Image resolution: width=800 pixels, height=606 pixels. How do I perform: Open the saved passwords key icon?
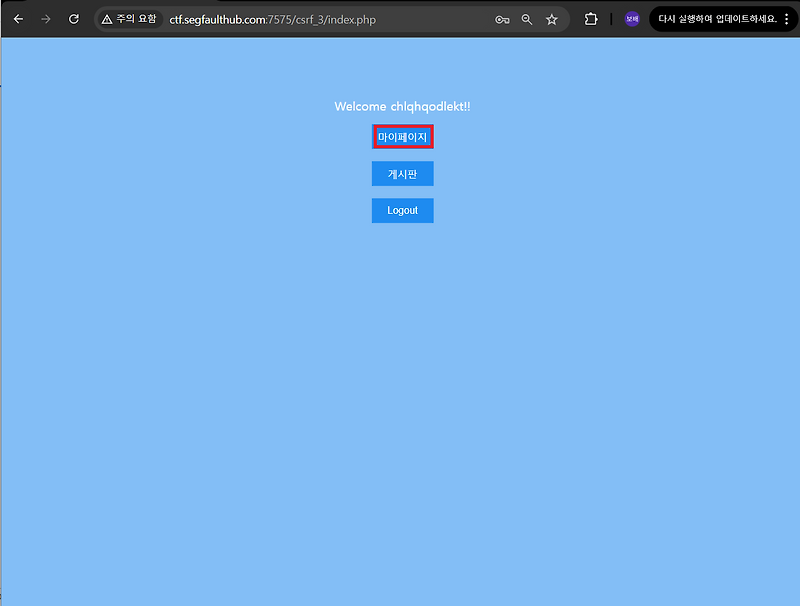tap(502, 18)
